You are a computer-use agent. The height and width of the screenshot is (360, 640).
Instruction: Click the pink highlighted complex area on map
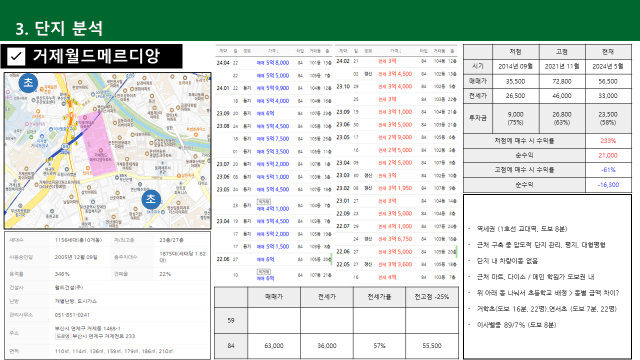coord(99,144)
